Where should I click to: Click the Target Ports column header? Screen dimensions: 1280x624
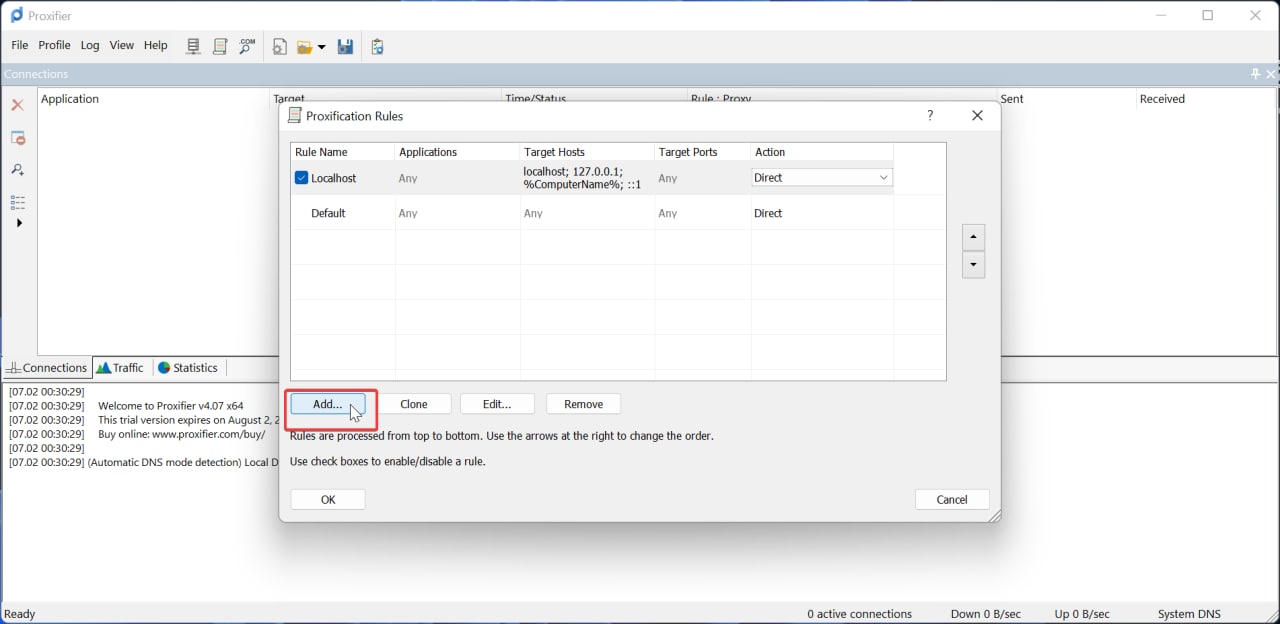[x=703, y=152]
